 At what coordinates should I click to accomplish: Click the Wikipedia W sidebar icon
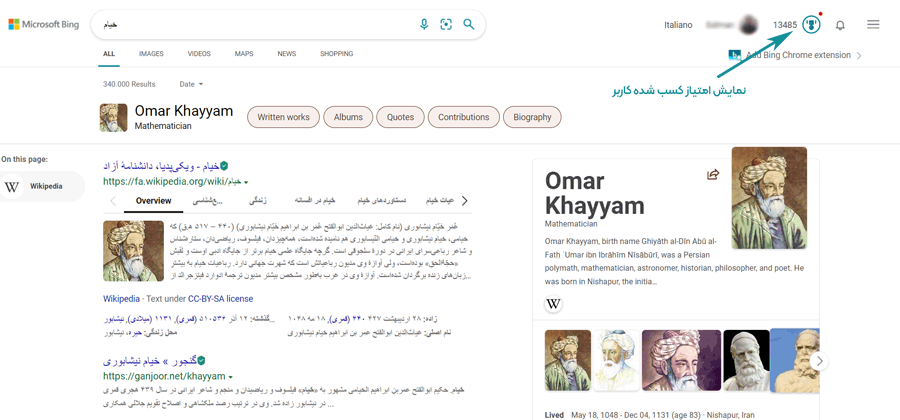(11, 186)
